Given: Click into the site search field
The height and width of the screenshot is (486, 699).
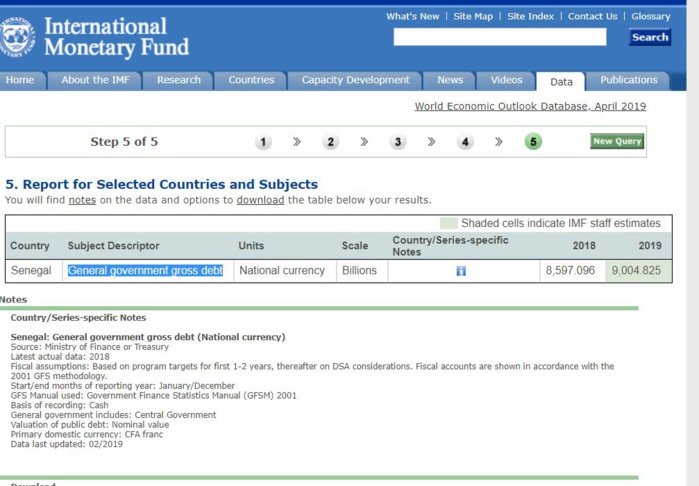Looking at the screenshot, I should click(x=499, y=37).
